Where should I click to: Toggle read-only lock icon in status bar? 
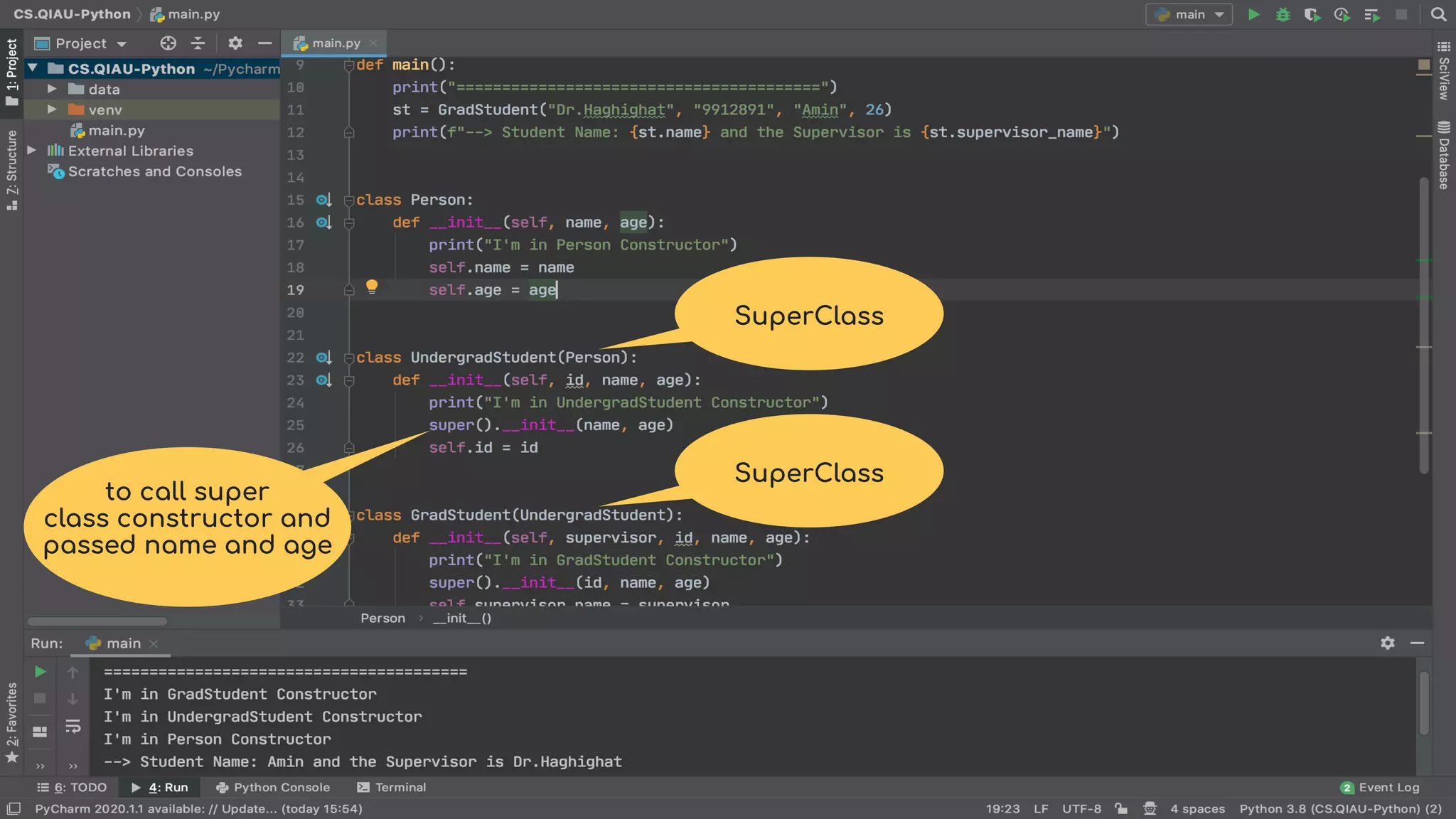pyautogui.click(x=1121, y=808)
